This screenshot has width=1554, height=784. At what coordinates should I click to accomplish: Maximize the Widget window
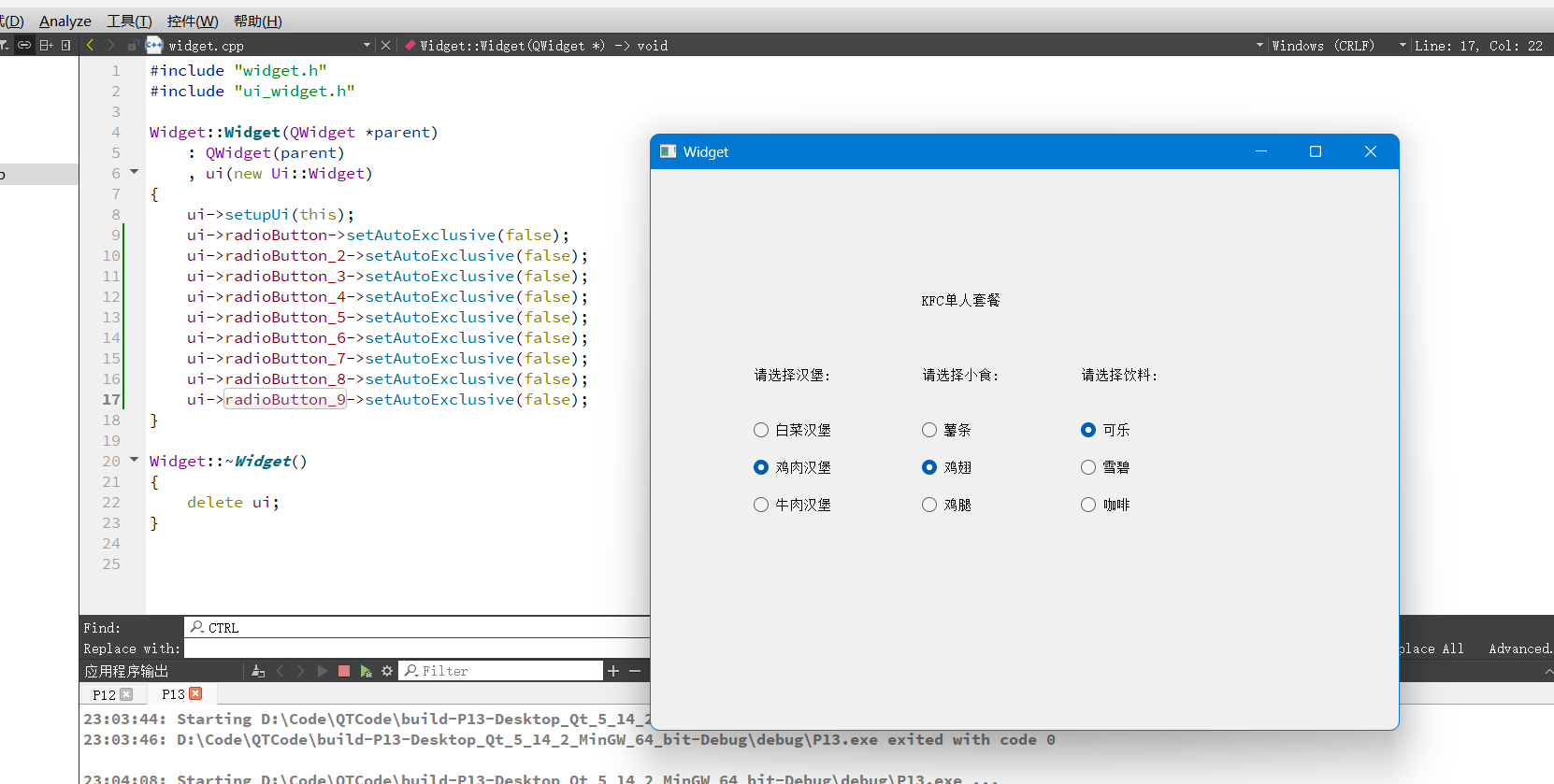[x=1316, y=151]
